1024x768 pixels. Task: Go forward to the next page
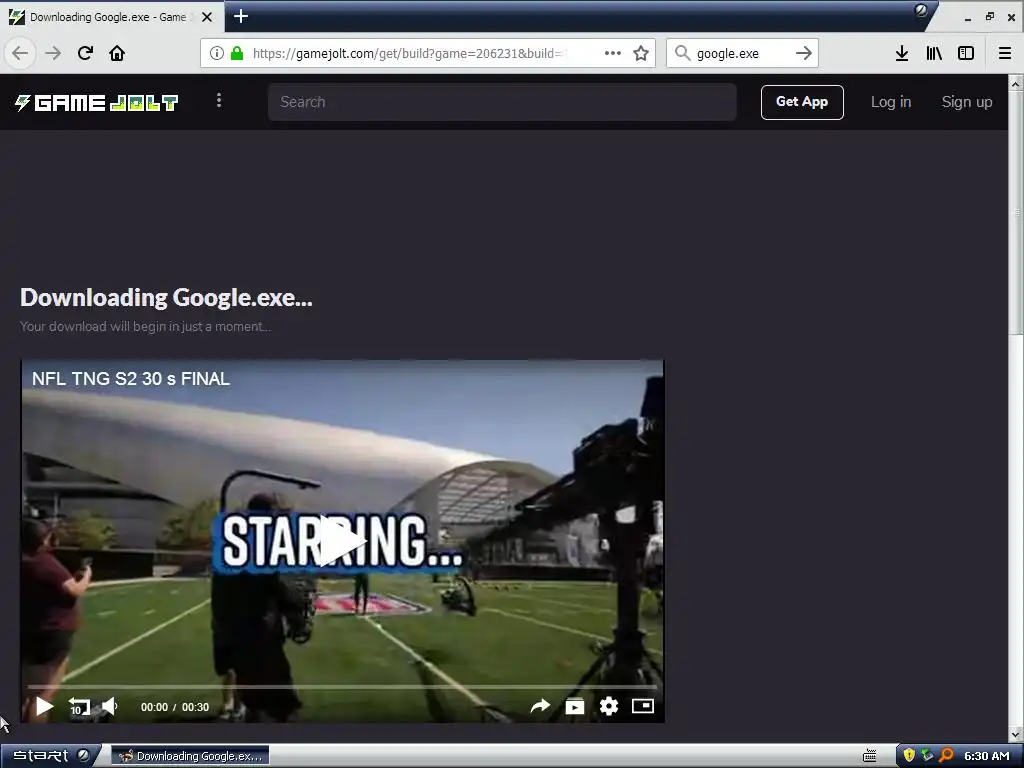[x=53, y=53]
